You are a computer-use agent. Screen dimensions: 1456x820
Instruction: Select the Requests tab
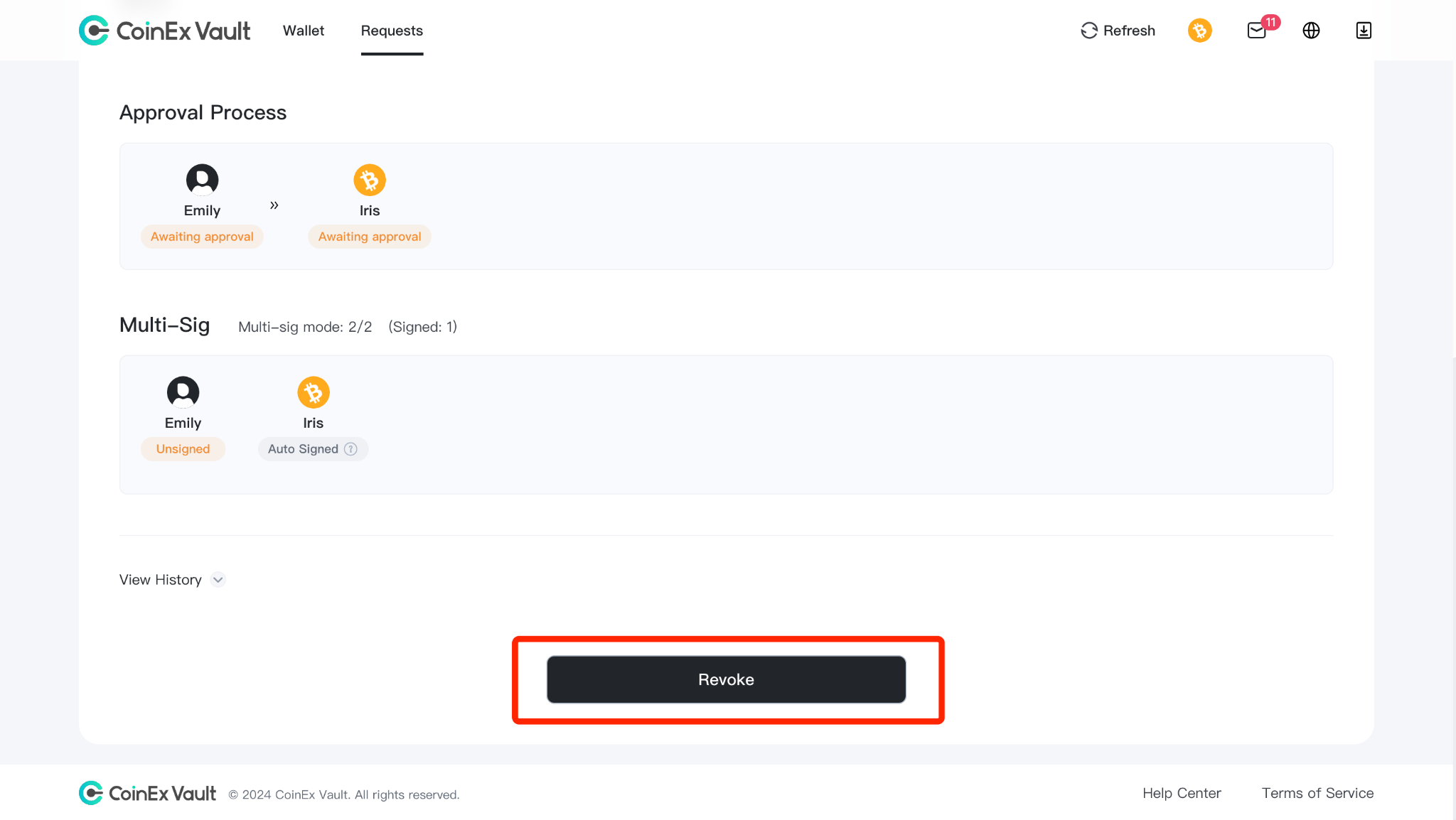(x=392, y=31)
